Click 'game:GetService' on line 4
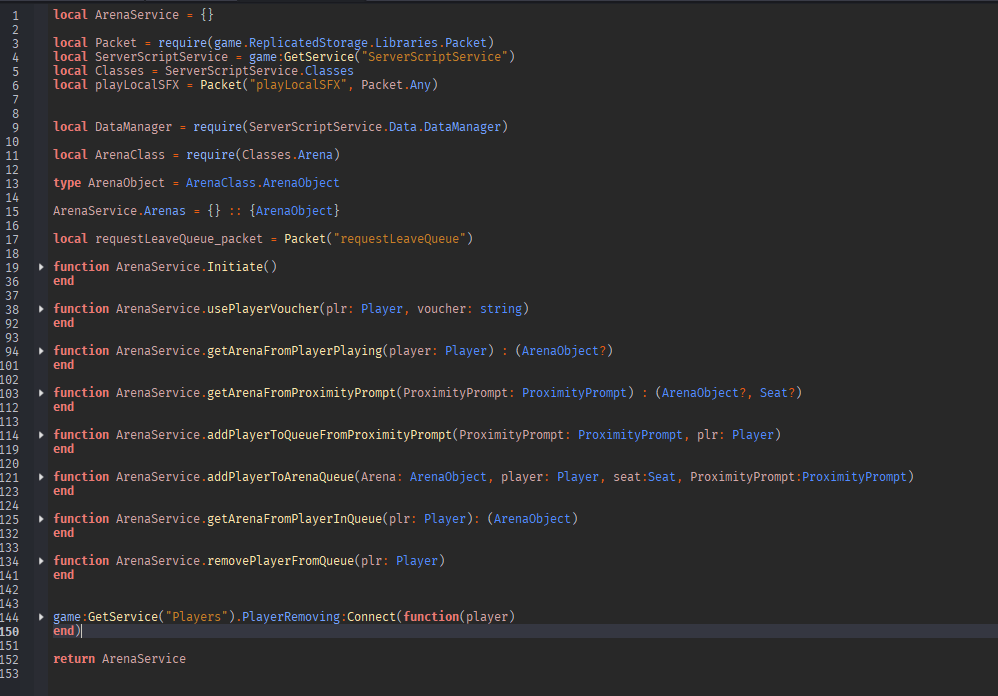Image resolution: width=998 pixels, height=696 pixels. [301, 57]
